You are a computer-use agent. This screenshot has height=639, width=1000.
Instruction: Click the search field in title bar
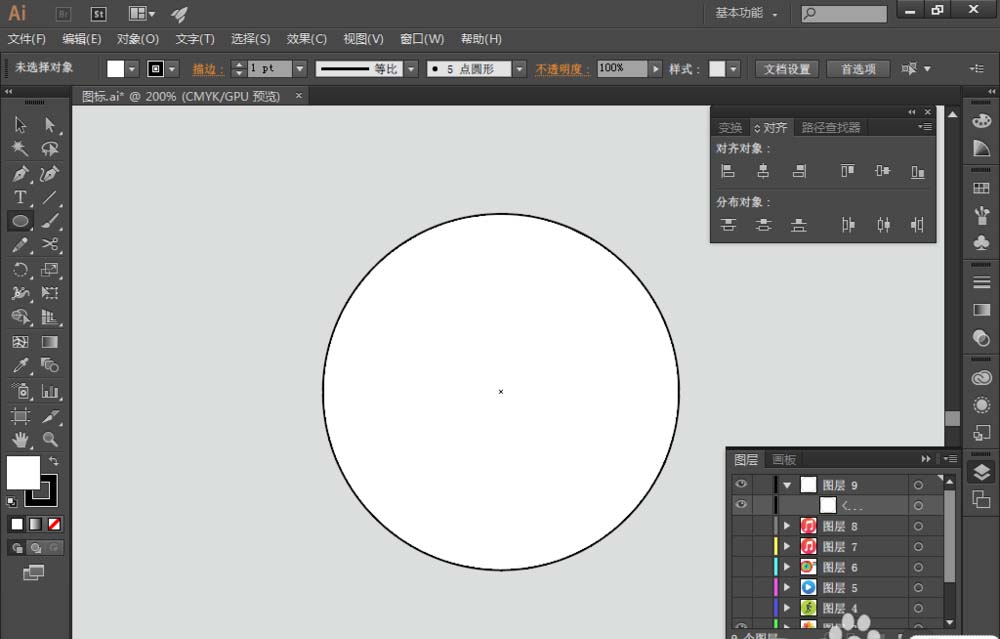[x=844, y=13]
